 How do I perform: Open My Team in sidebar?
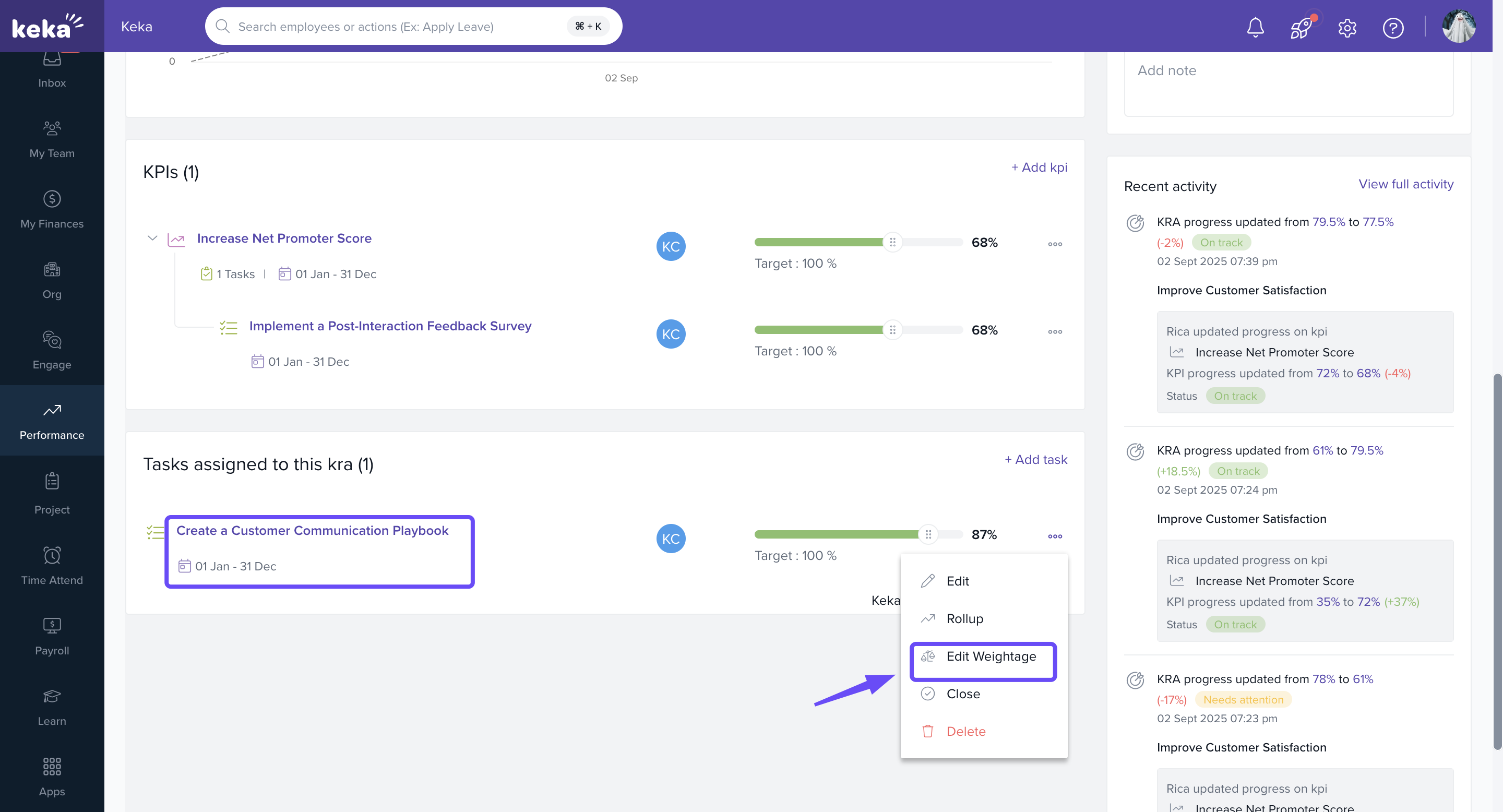click(x=52, y=139)
